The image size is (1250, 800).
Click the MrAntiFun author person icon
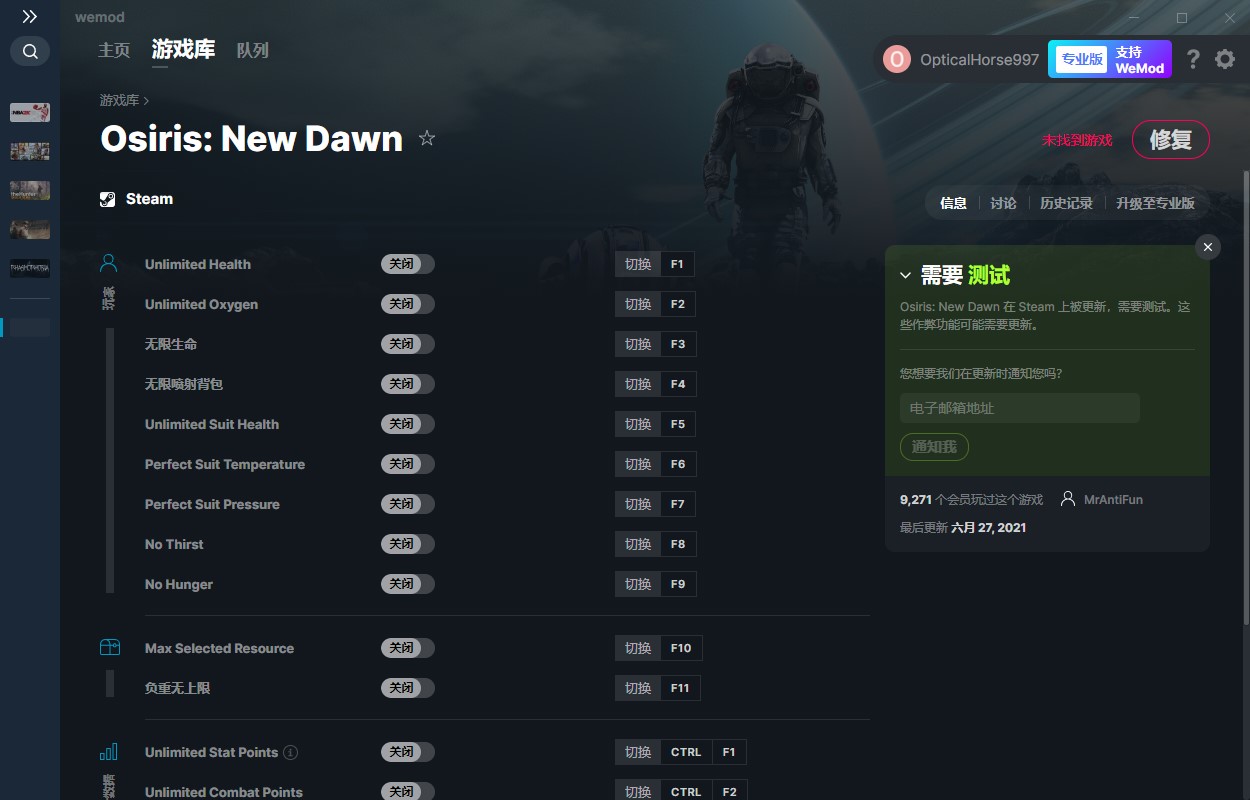pos(1068,499)
